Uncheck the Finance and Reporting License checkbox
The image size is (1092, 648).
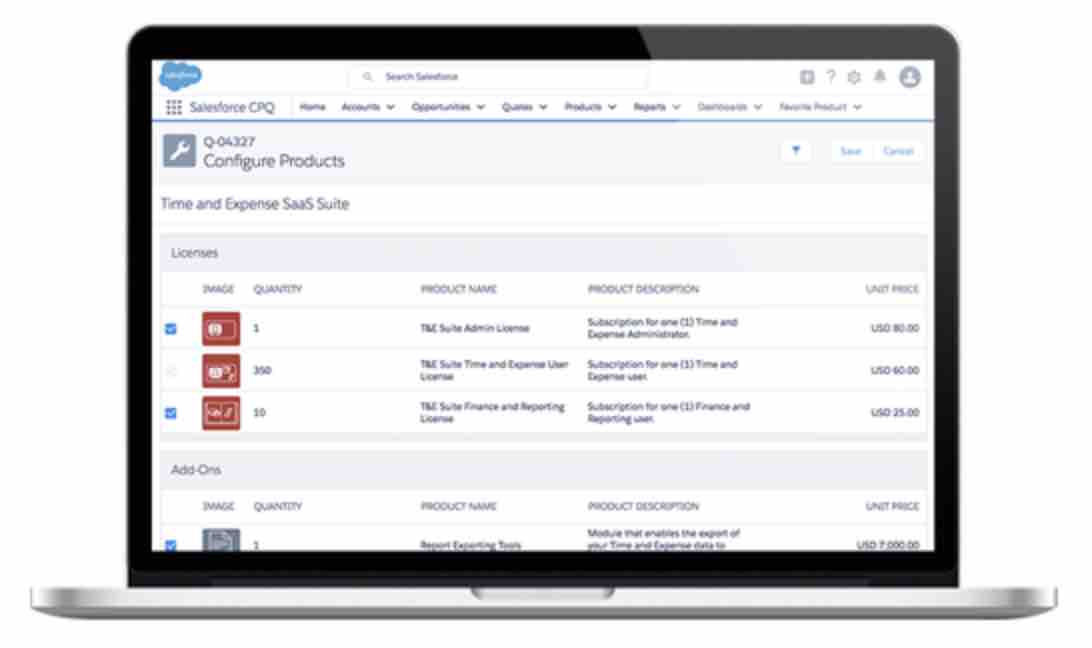pyautogui.click(x=170, y=413)
